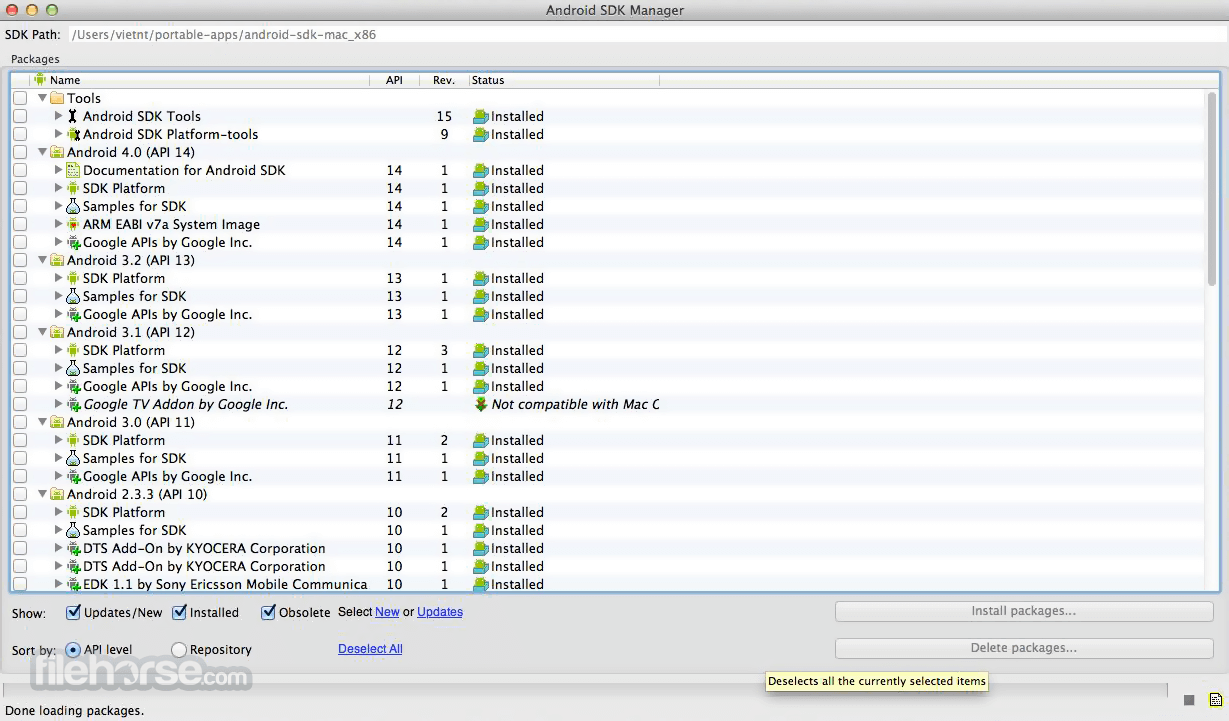The image size is (1229, 721).
Task: Click the installed status icon for SDK Platform API 12
Action: [x=481, y=350]
